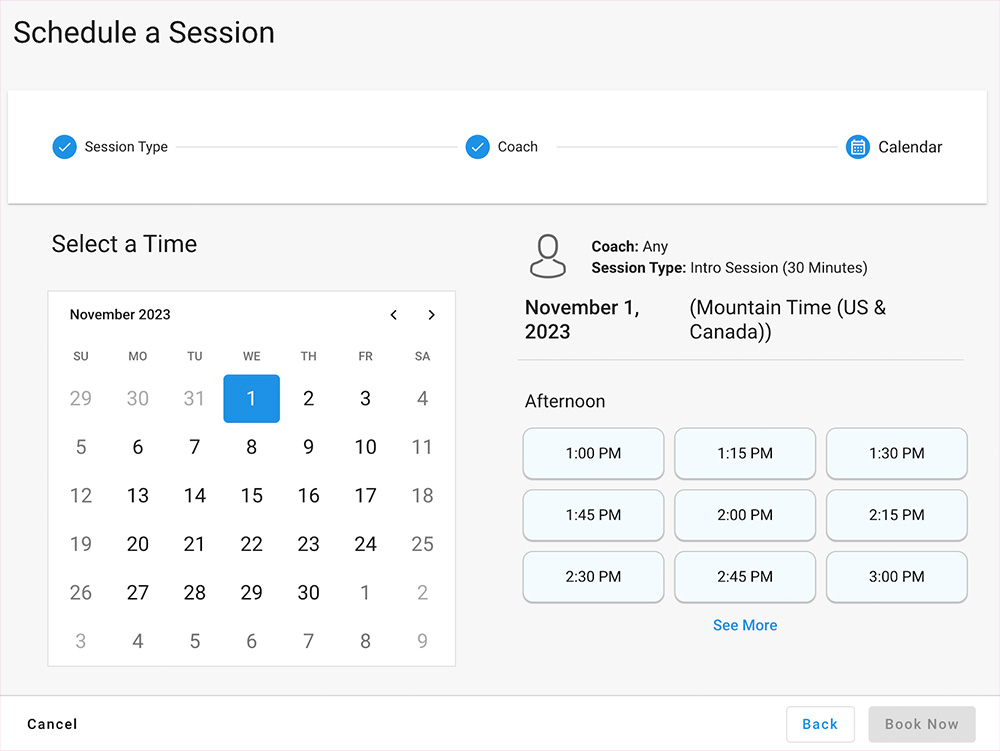
Task: Pick the 1:45 PM time slot
Action: (593, 515)
